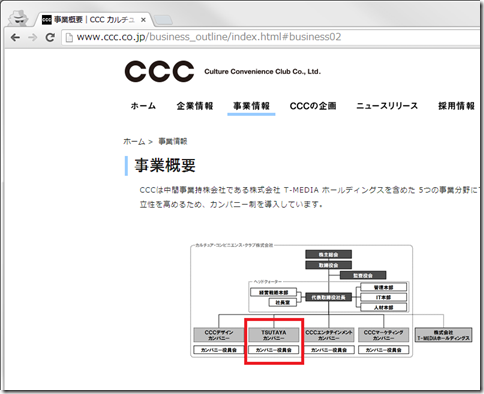Viewport: 484px width, 394px height.
Task: Click the page icon in address bar
Action: tap(69, 37)
